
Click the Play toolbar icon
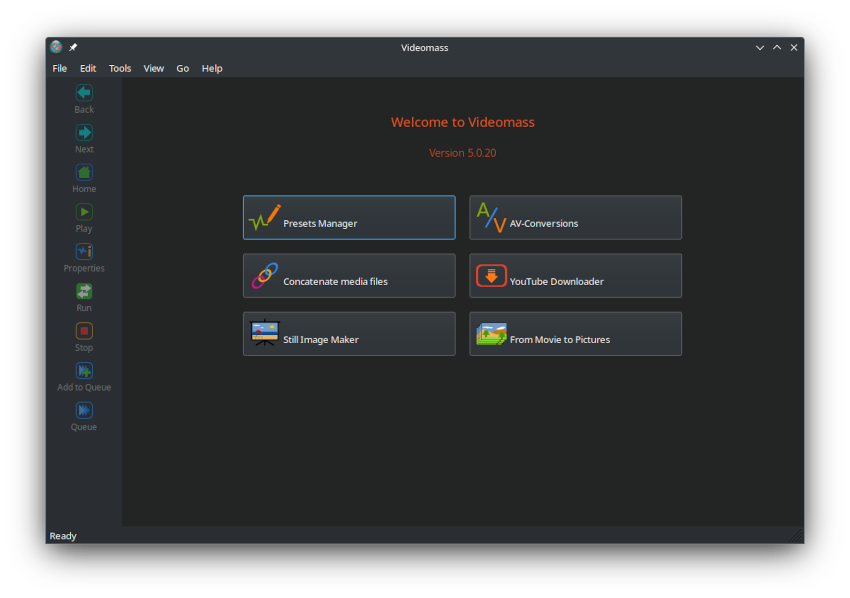coord(84,211)
